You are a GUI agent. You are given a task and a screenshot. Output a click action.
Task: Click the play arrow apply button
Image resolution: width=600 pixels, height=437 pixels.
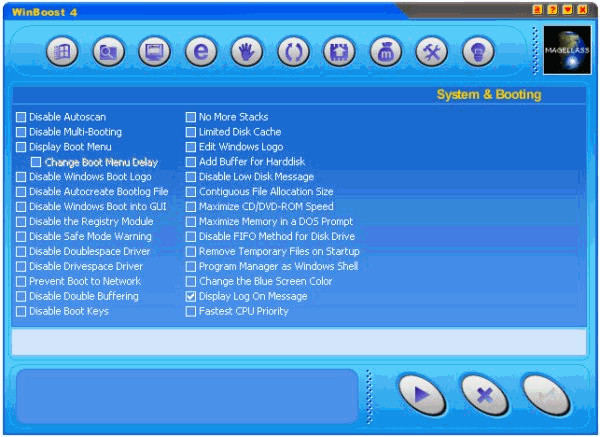[x=422, y=395]
